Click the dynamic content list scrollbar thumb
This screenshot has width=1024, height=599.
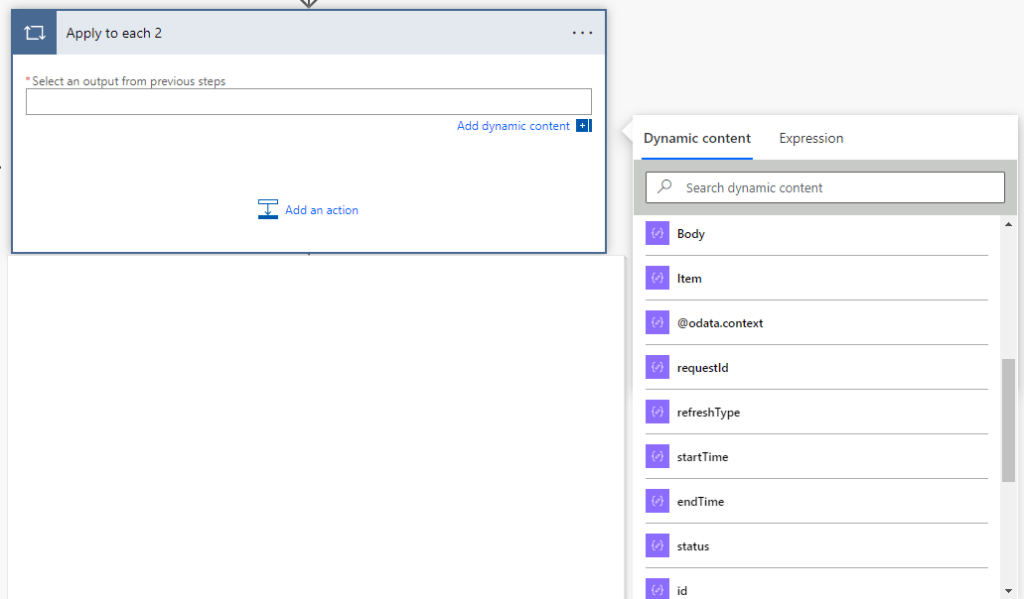click(1008, 420)
